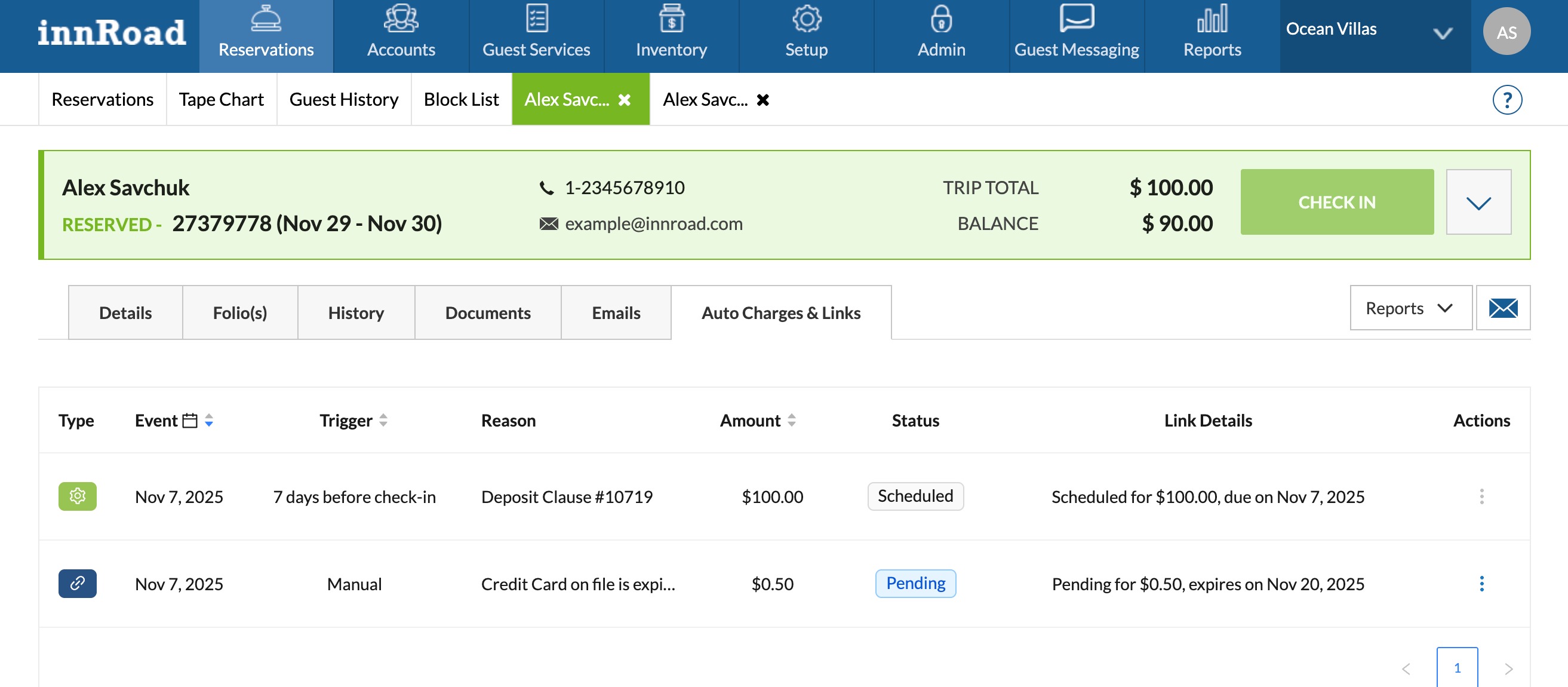Close the active Alex Savc... tab

[x=624, y=100]
